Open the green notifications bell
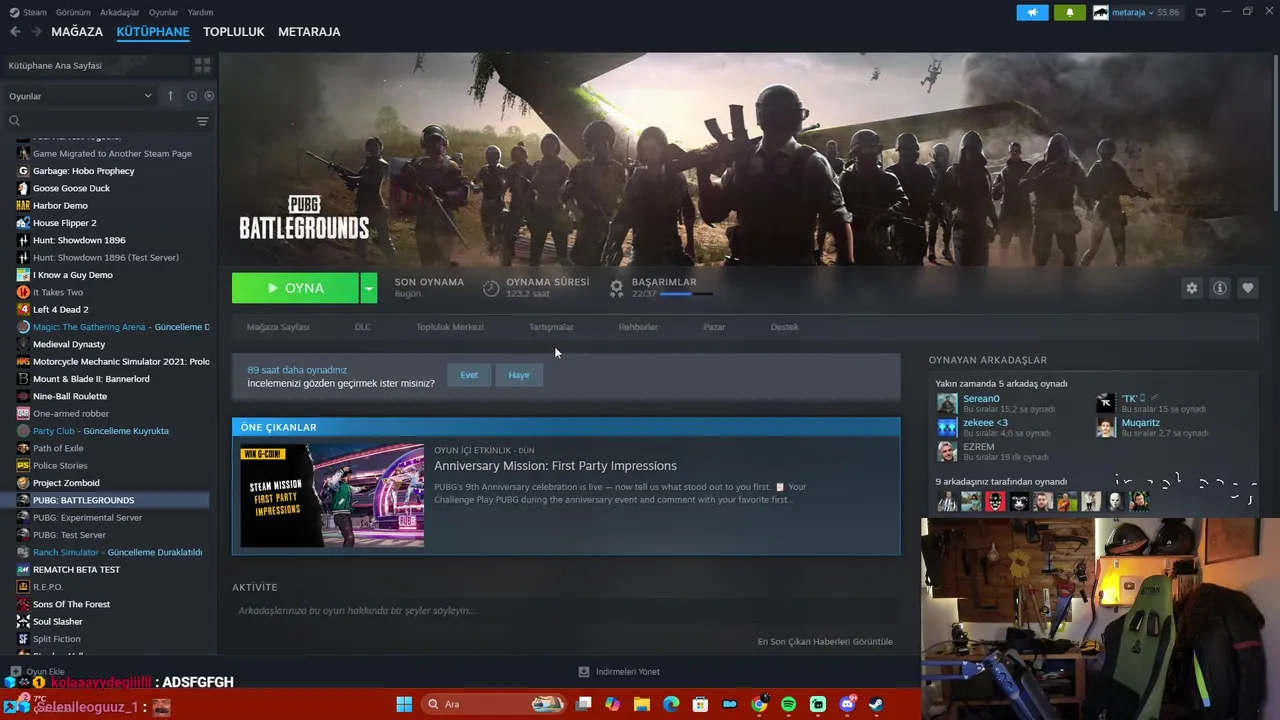1280x720 pixels. tap(1069, 12)
